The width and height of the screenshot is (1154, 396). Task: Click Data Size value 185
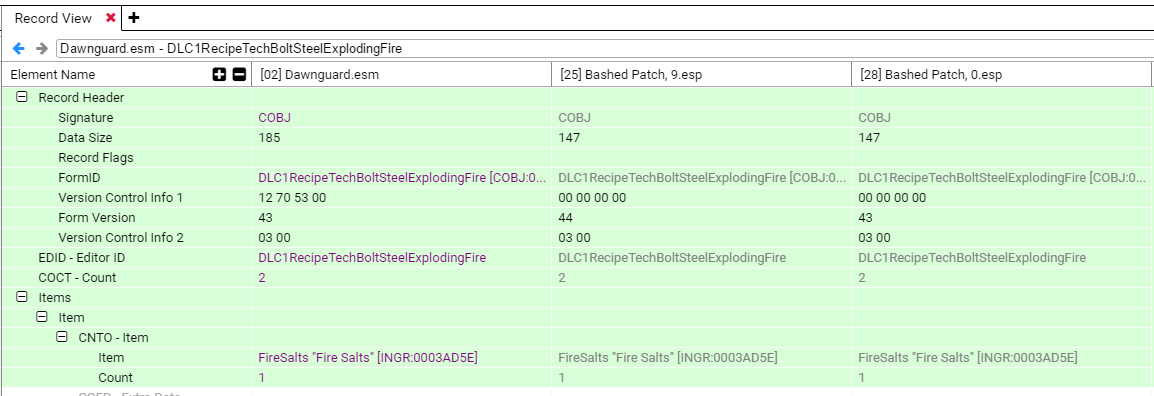coord(269,138)
